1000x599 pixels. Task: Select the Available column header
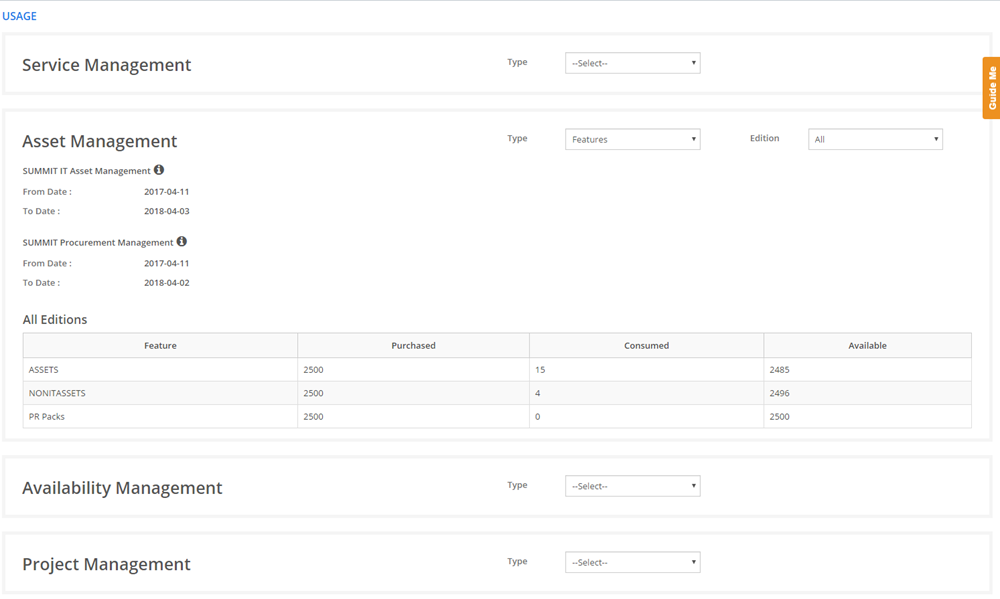pos(867,346)
